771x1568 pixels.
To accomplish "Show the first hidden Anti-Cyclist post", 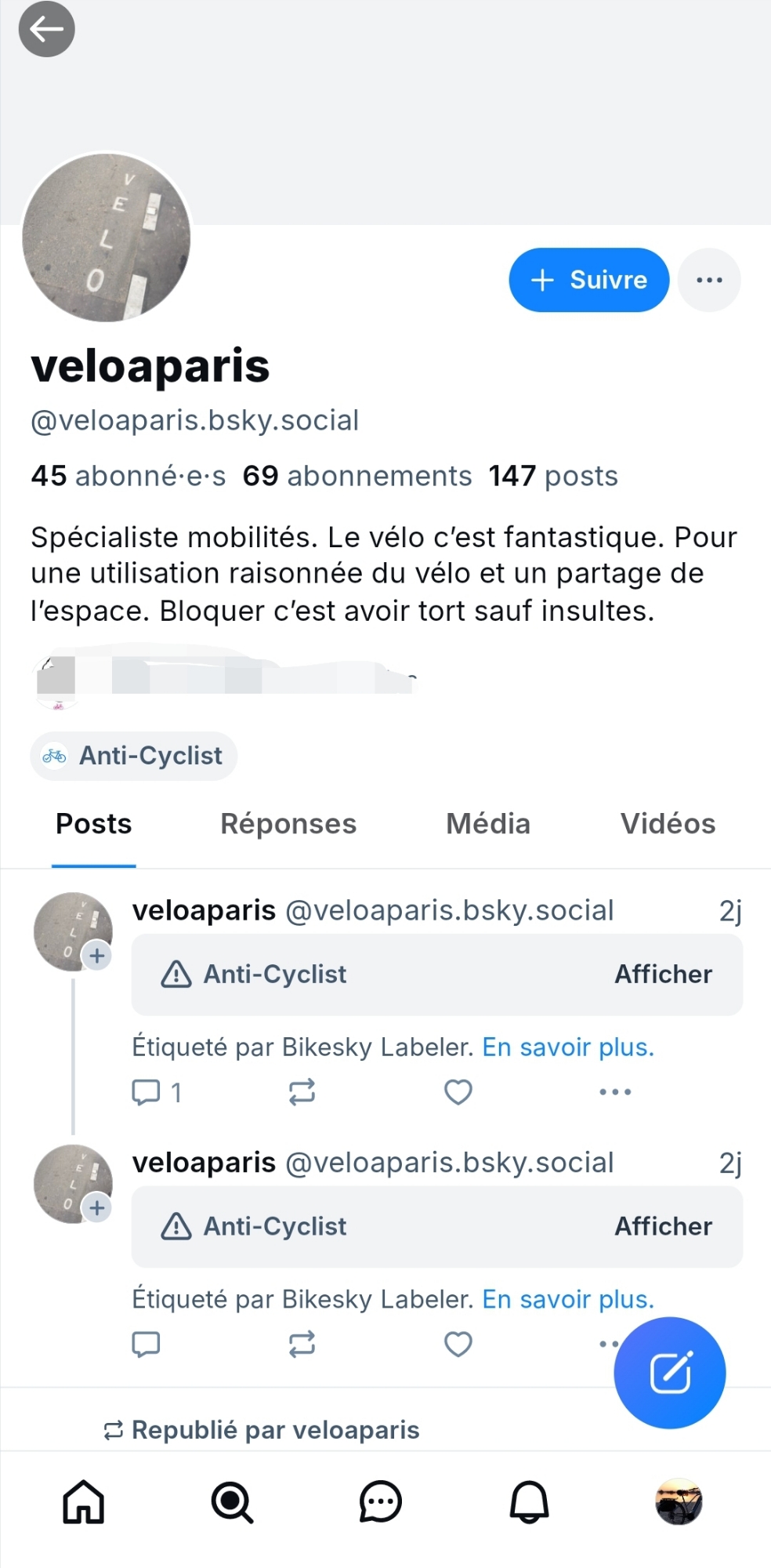I will (663, 975).
